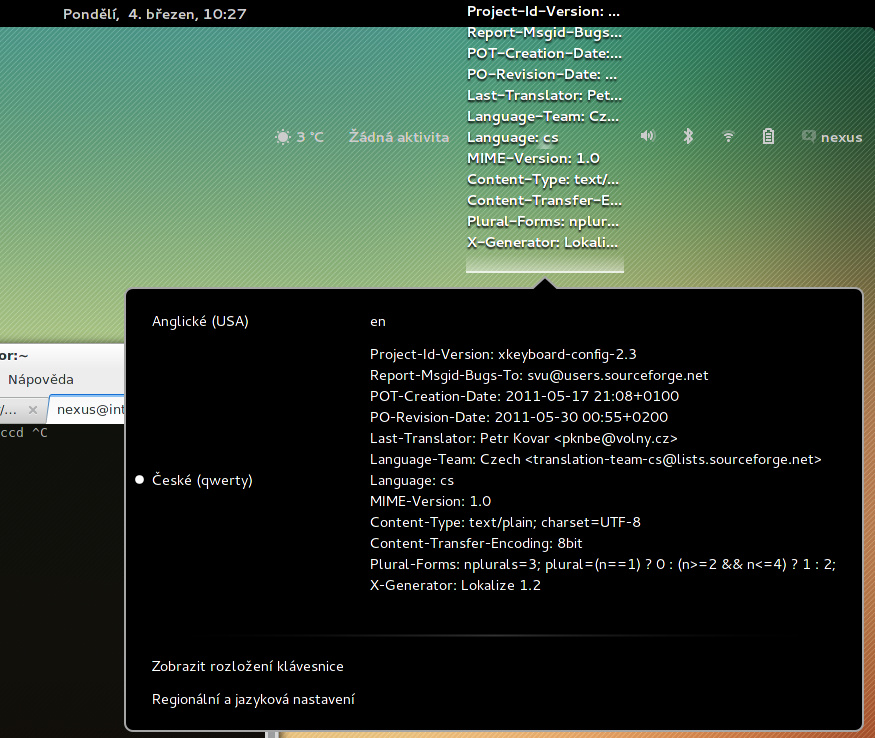The width and height of the screenshot is (875, 738).
Task: Open the battery status icon
Action: coord(768,137)
